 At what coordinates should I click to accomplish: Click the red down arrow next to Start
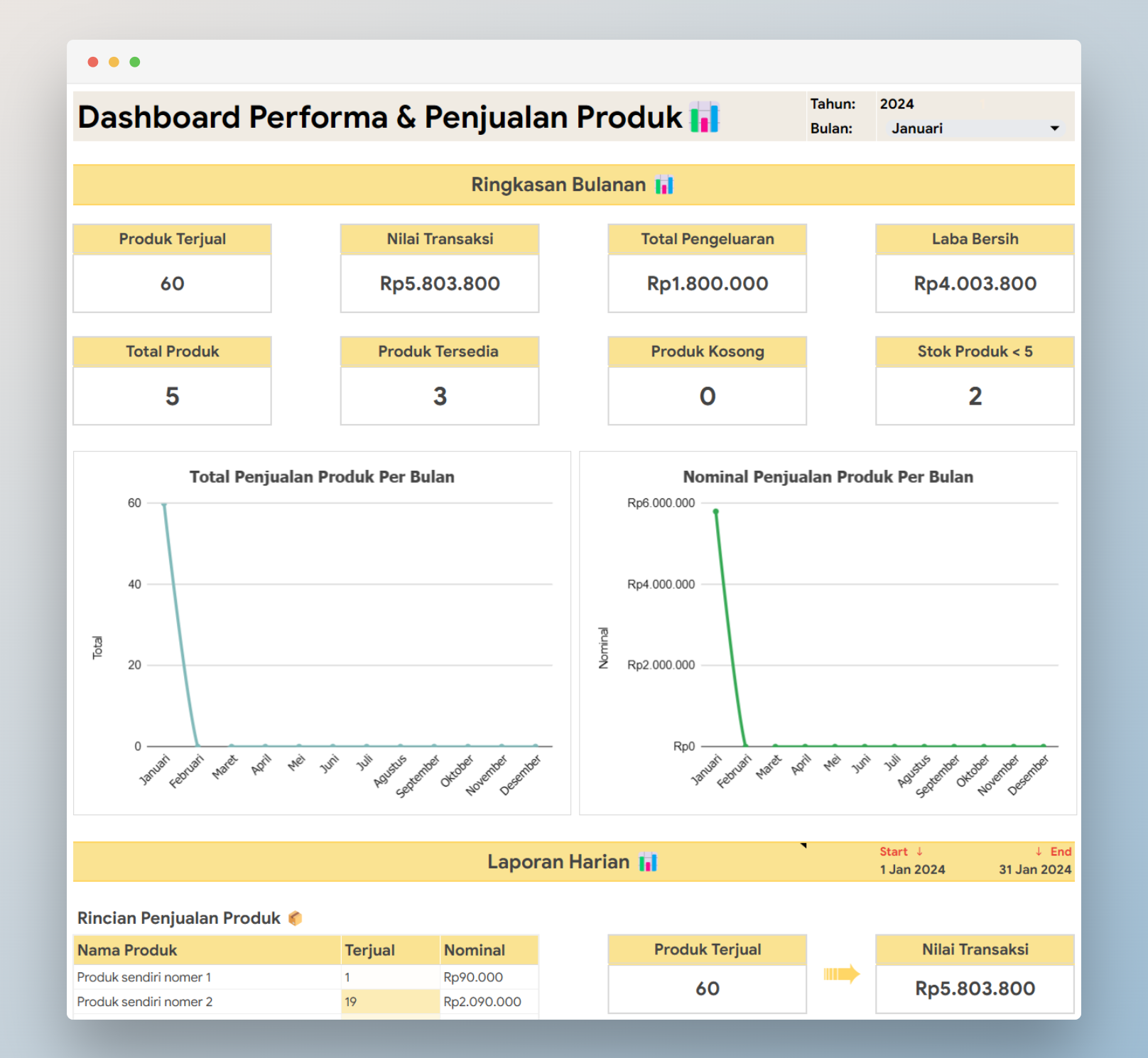click(x=919, y=851)
